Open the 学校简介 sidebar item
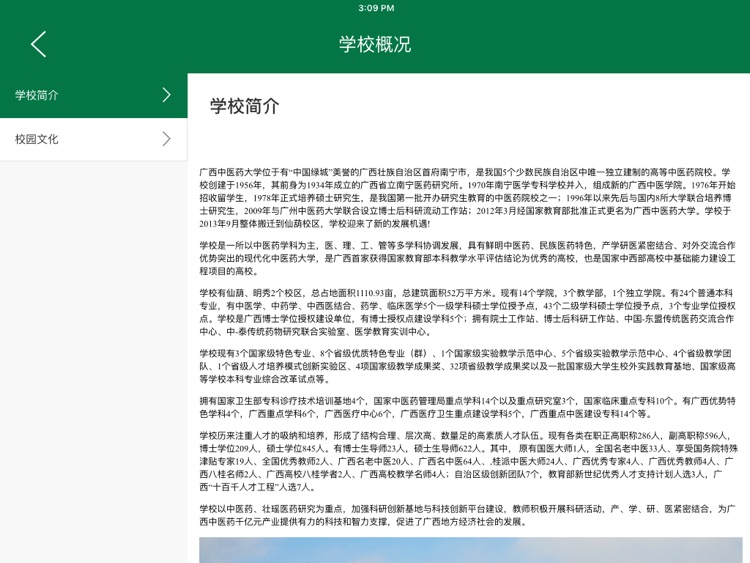750x563 pixels. click(94, 95)
